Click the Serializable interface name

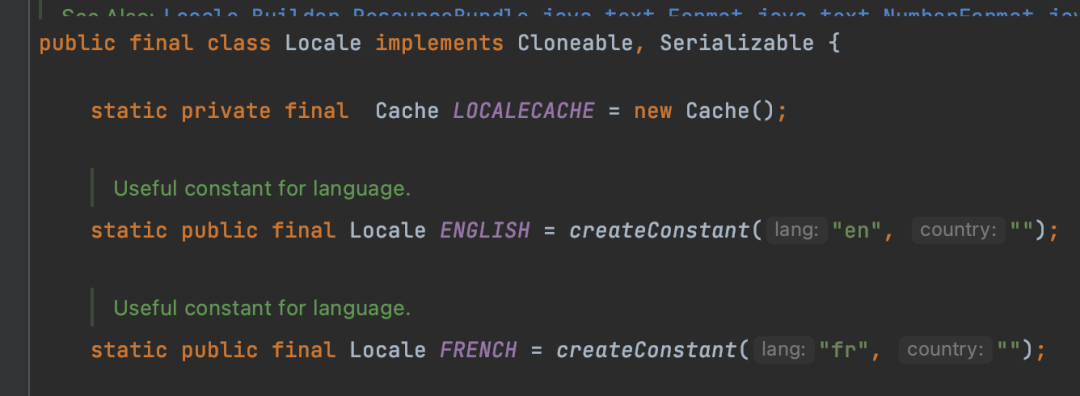coord(736,43)
